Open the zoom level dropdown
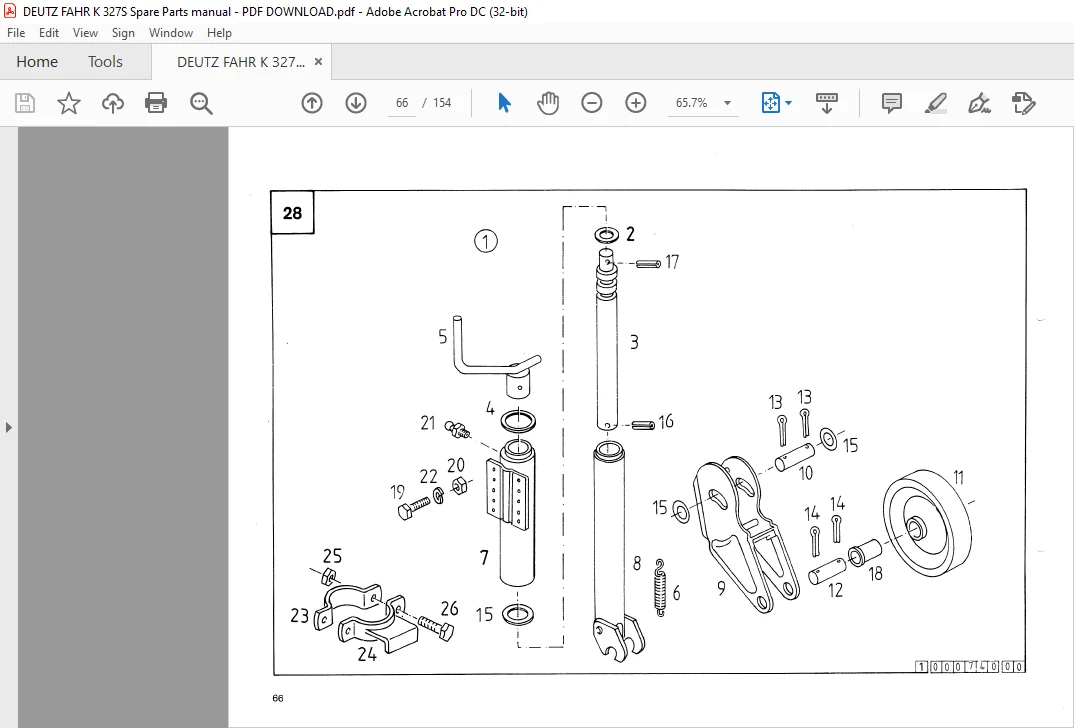The image size is (1074, 728). point(727,103)
